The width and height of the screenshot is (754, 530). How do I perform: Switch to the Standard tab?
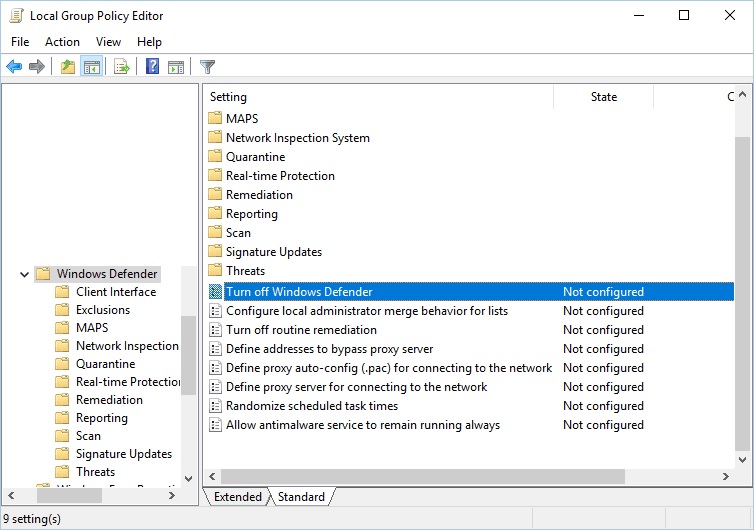coord(302,496)
